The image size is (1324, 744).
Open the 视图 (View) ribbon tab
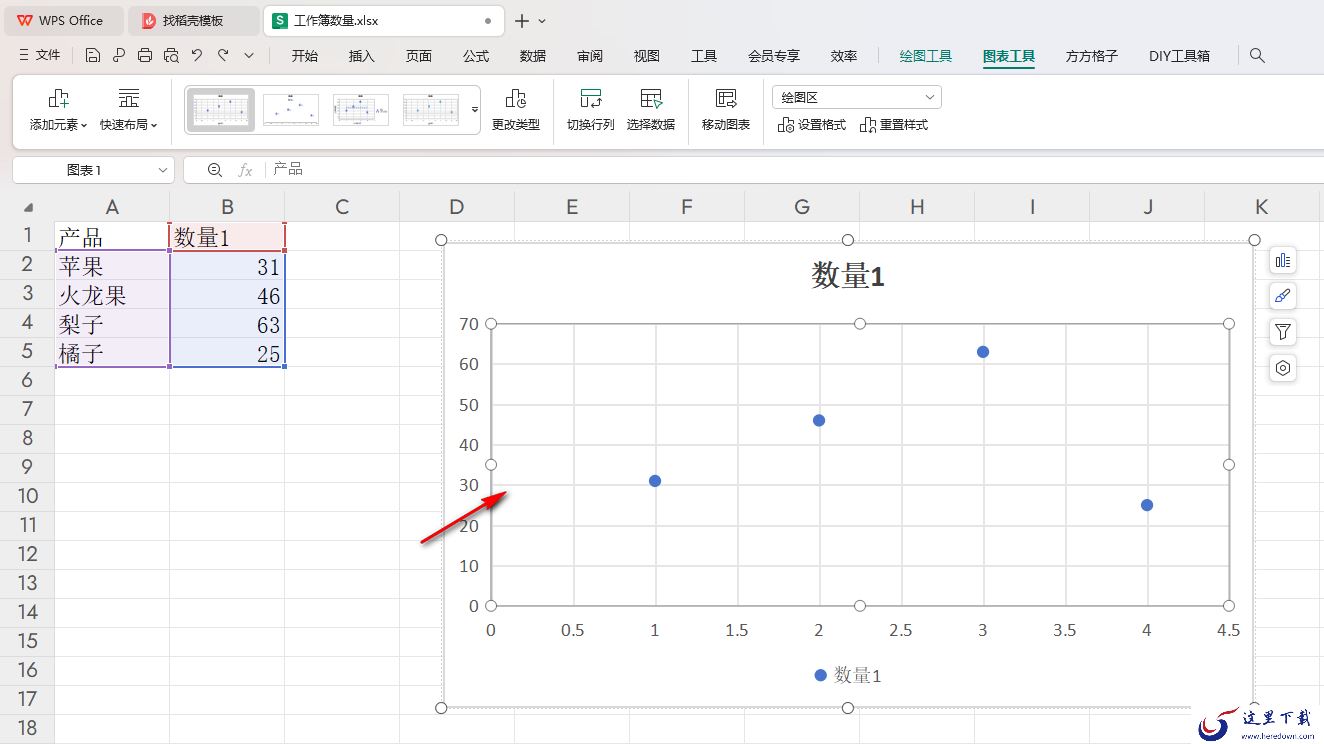[647, 56]
